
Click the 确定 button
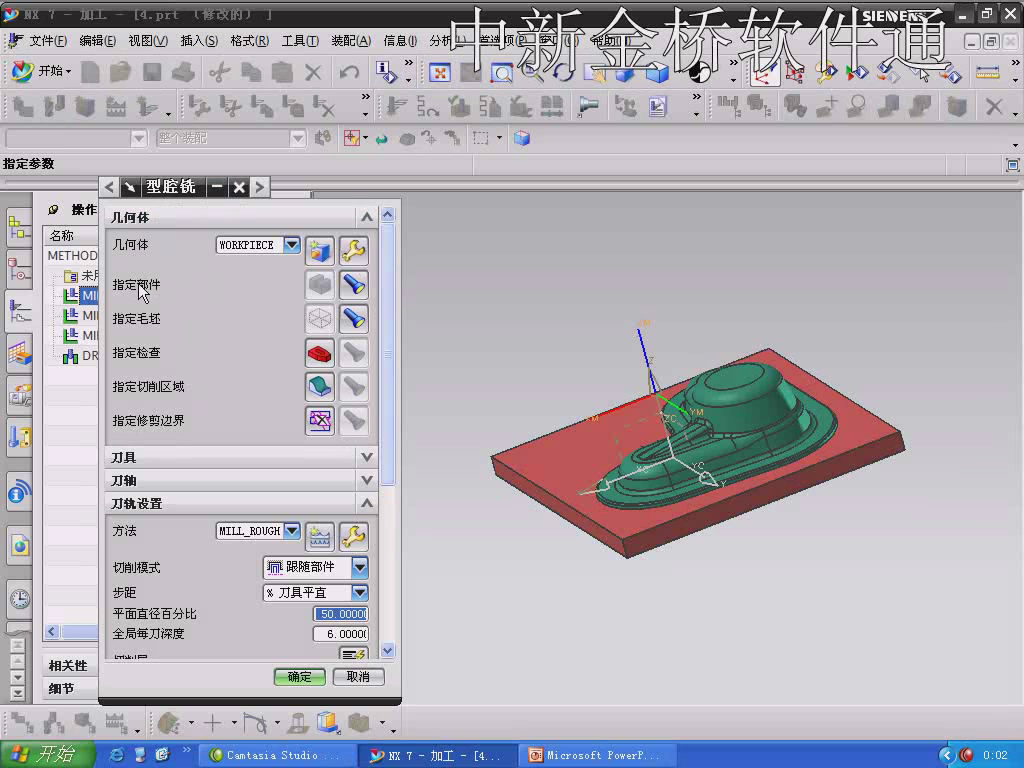300,677
